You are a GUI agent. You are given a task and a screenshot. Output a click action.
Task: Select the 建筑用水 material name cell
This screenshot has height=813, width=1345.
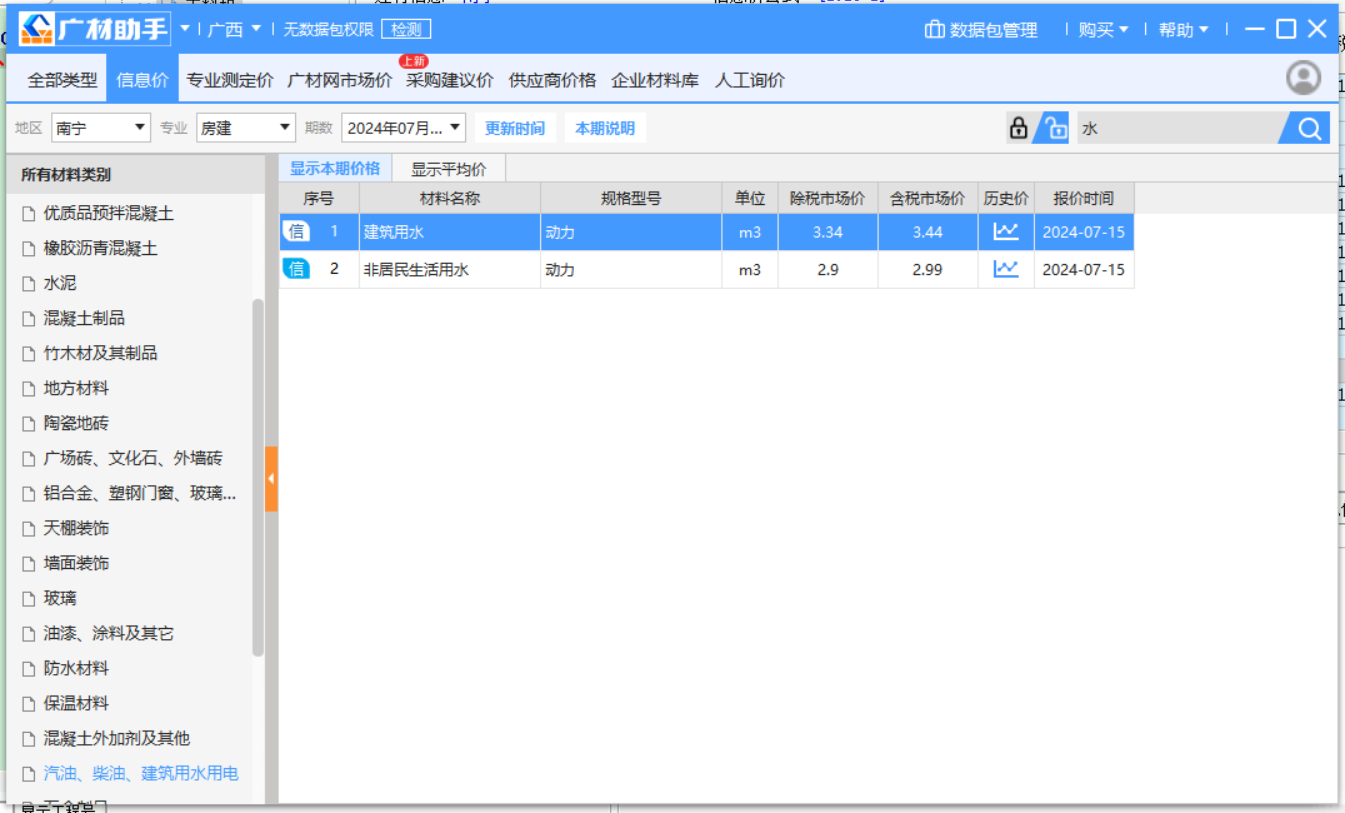[x=450, y=232]
